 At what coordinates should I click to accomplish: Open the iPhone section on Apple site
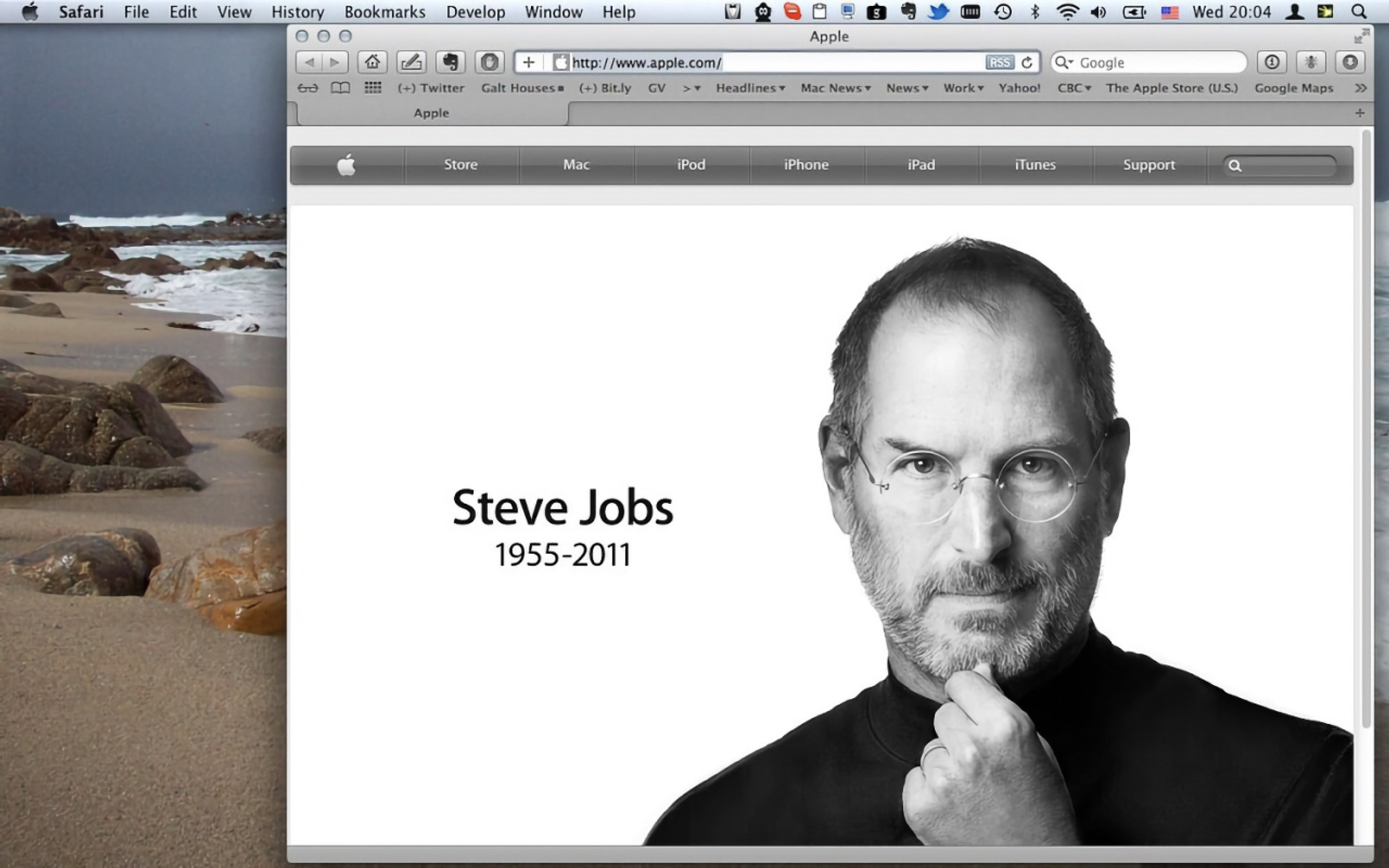[807, 165]
